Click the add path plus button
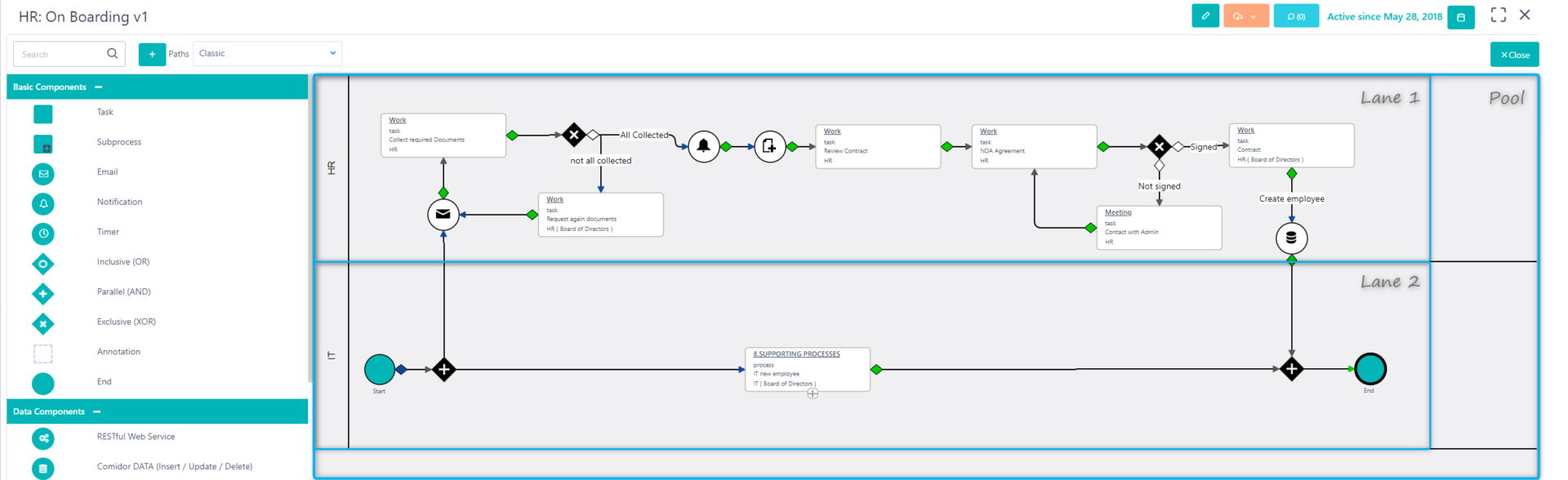1568x480 pixels. pos(152,55)
